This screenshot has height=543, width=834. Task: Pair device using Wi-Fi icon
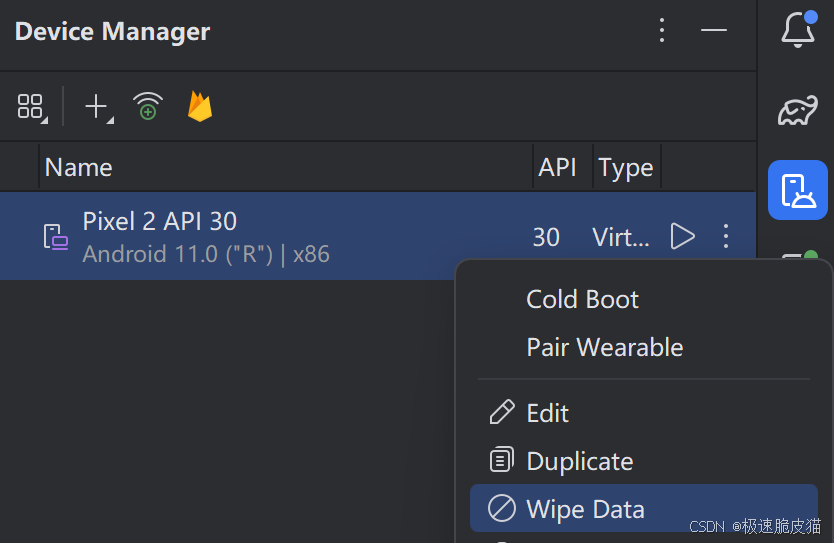(x=148, y=106)
